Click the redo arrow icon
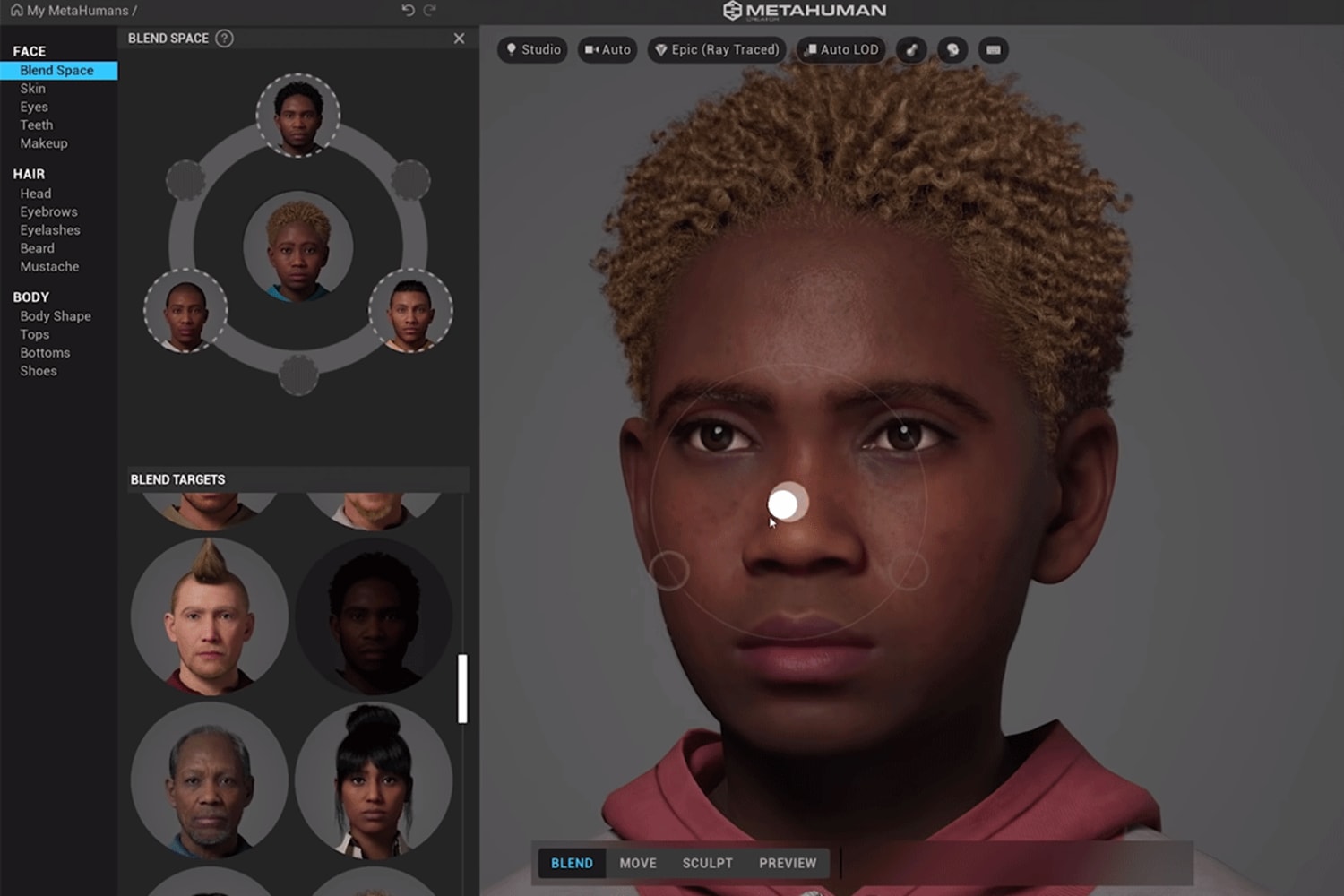Viewport: 1344px width, 896px height. (x=430, y=11)
